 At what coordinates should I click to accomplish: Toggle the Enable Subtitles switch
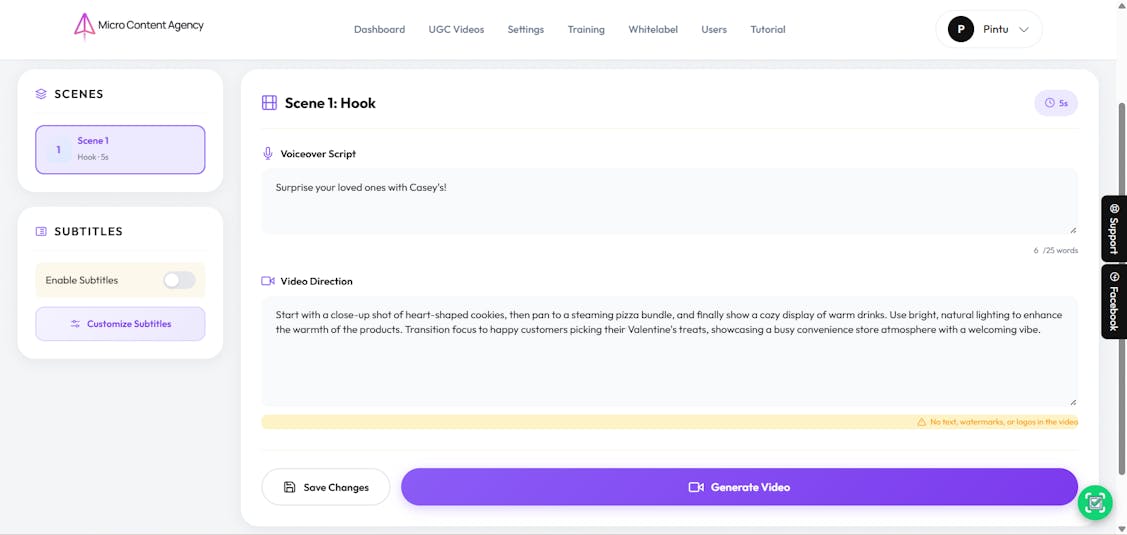pyautogui.click(x=179, y=280)
